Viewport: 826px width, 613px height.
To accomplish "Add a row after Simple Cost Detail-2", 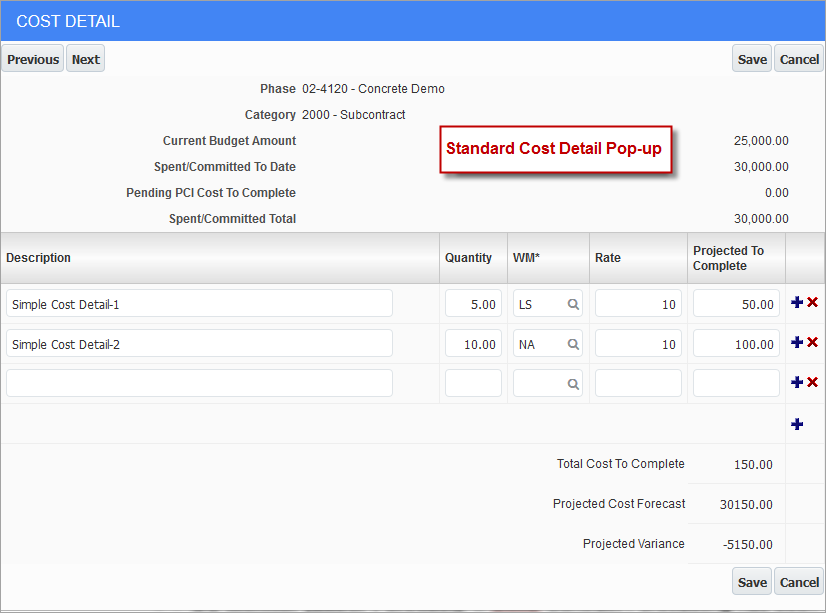I will (797, 342).
